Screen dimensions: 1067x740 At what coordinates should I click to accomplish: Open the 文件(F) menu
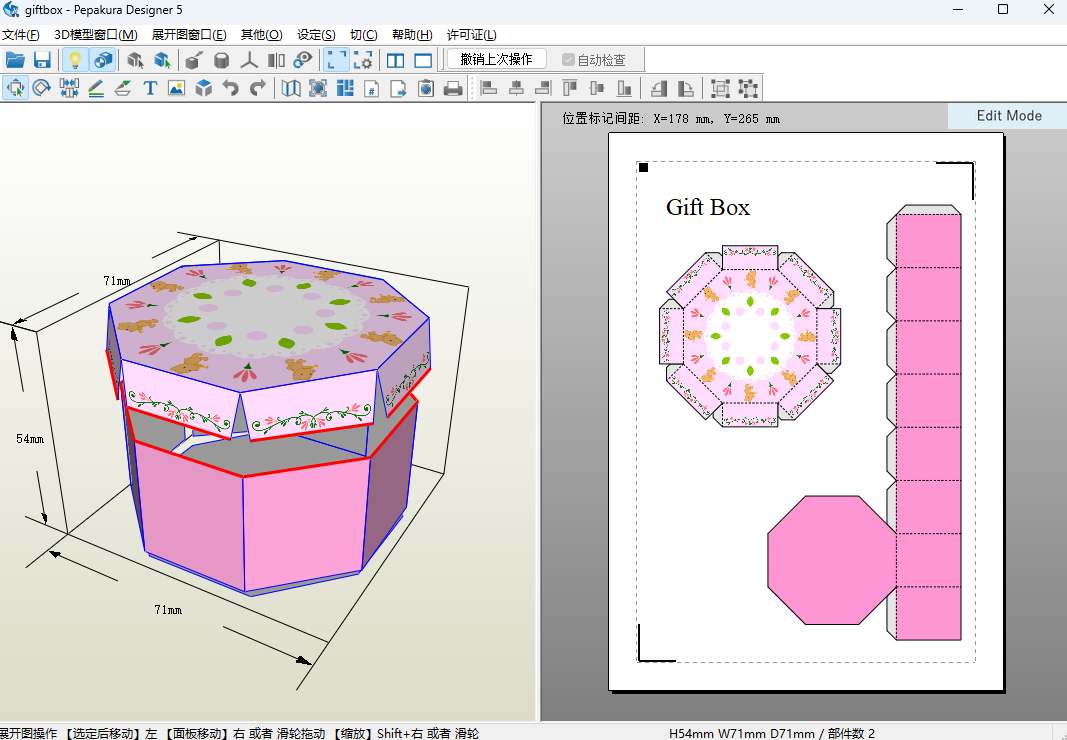(x=20, y=35)
